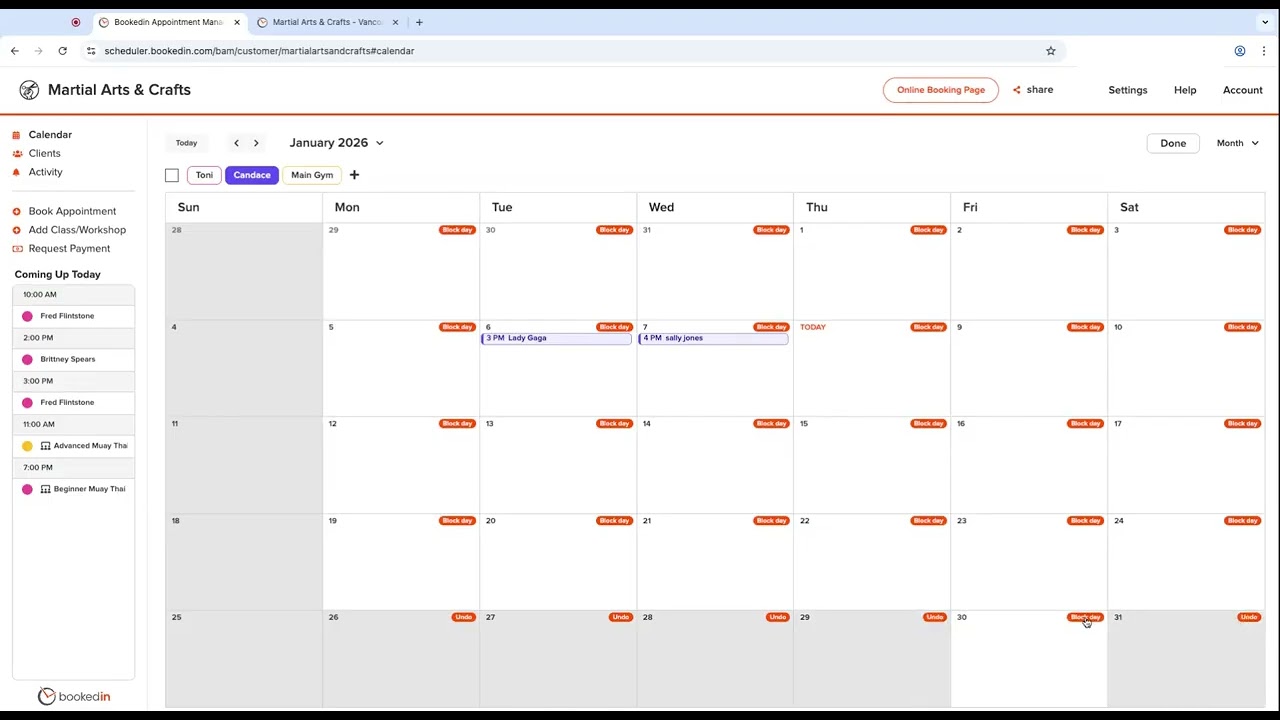The image size is (1280, 720).
Task: Toggle the select-all calendars checkbox
Action: (172, 176)
